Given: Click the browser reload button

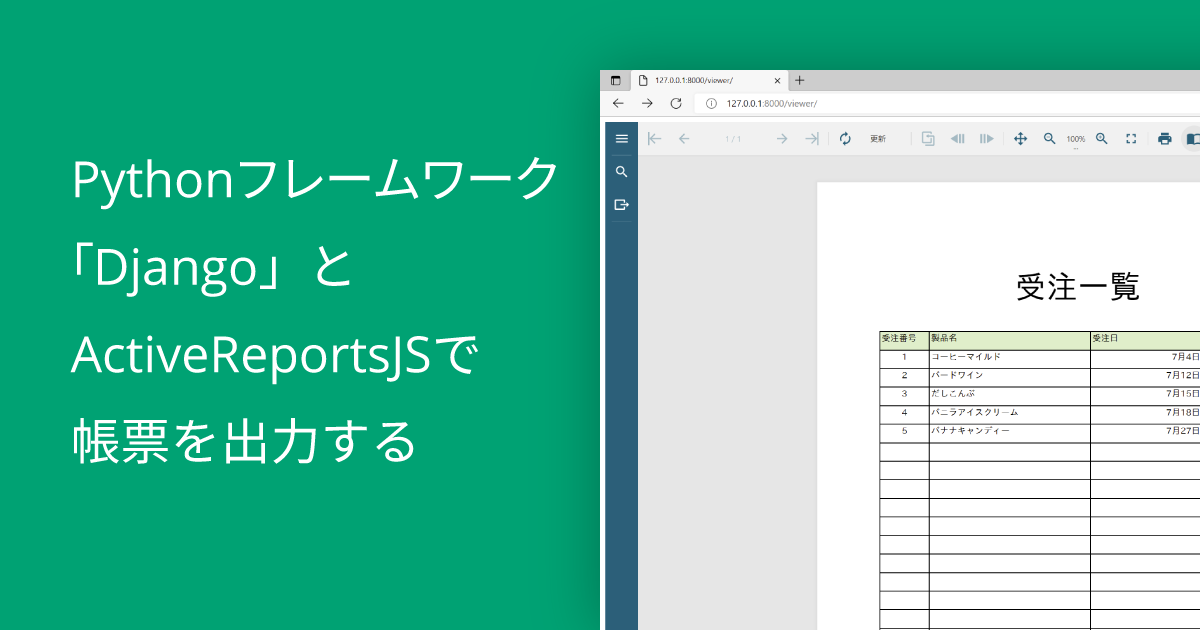Looking at the screenshot, I should tap(676, 103).
